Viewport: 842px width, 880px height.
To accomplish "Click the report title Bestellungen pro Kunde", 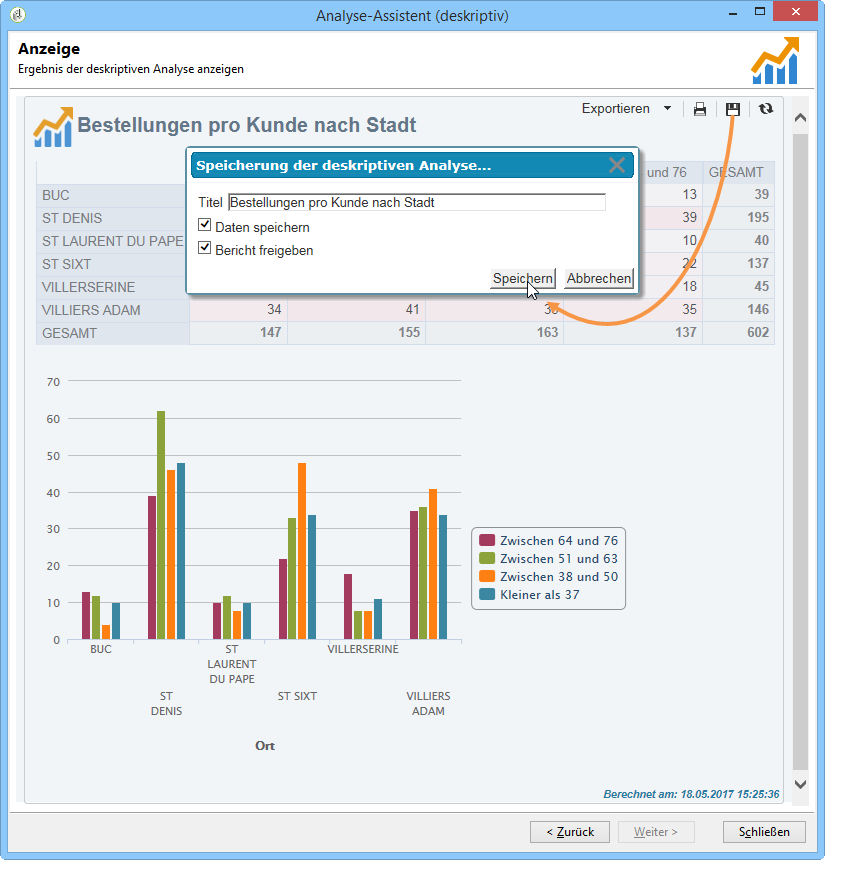I will pyautogui.click(x=246, y=125).
